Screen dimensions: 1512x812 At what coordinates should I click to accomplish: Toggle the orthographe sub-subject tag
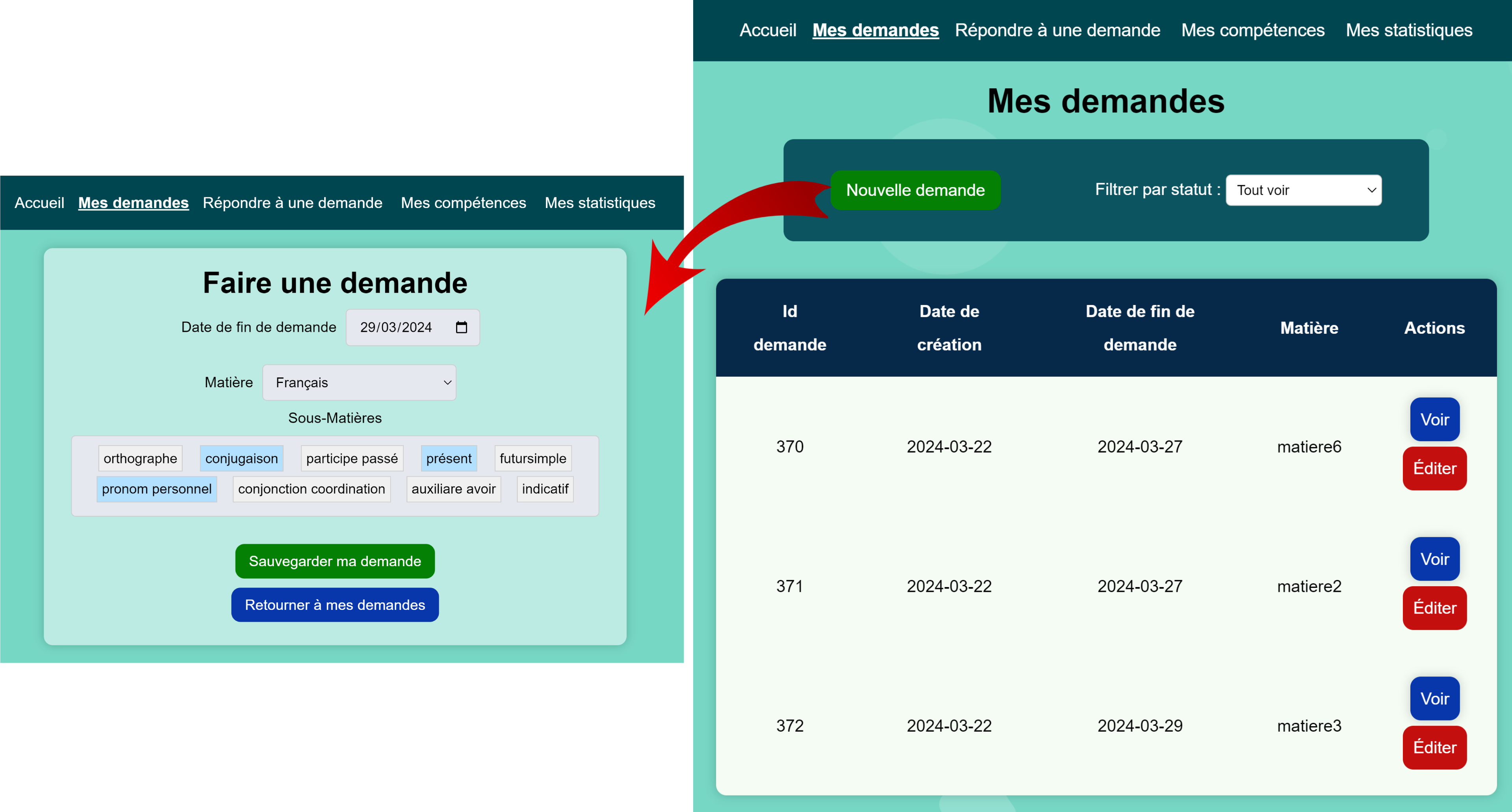(140, 459)
